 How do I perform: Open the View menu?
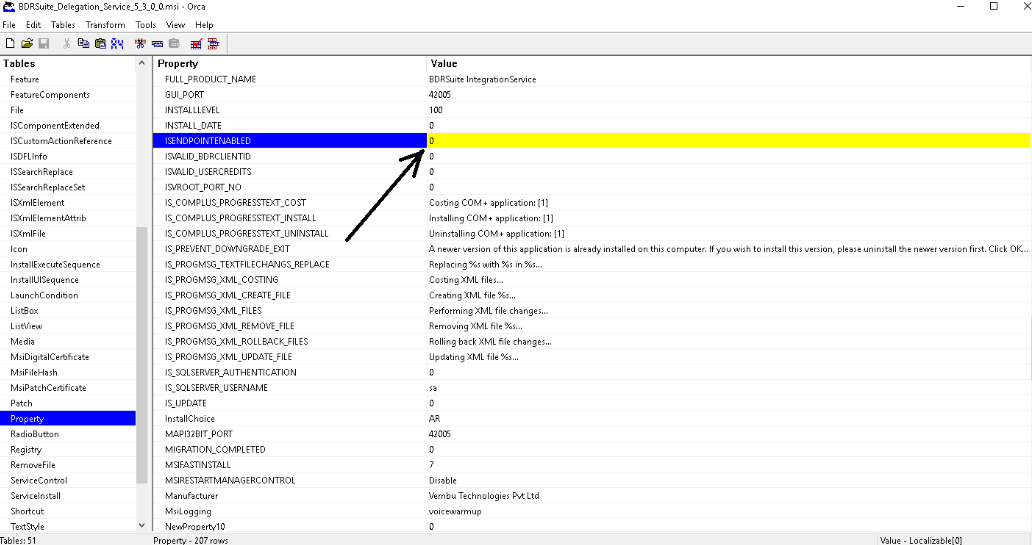click(175, 25)
